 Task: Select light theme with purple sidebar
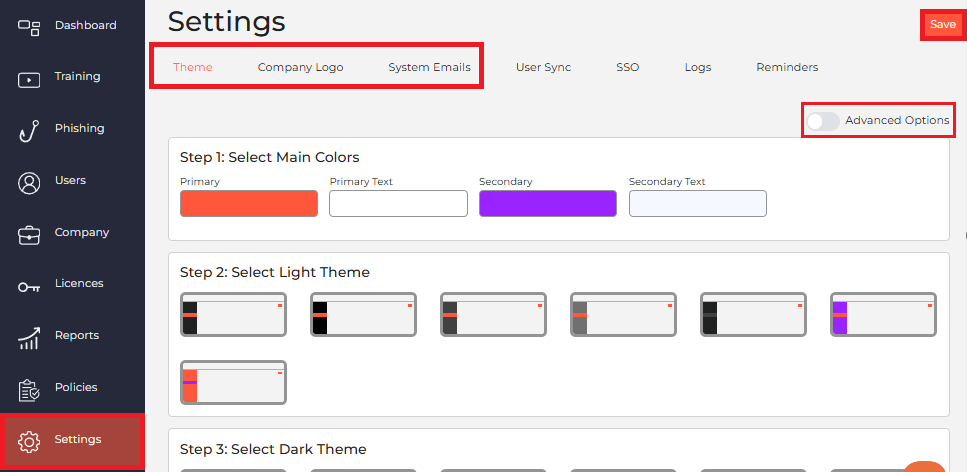pos(883,315)
